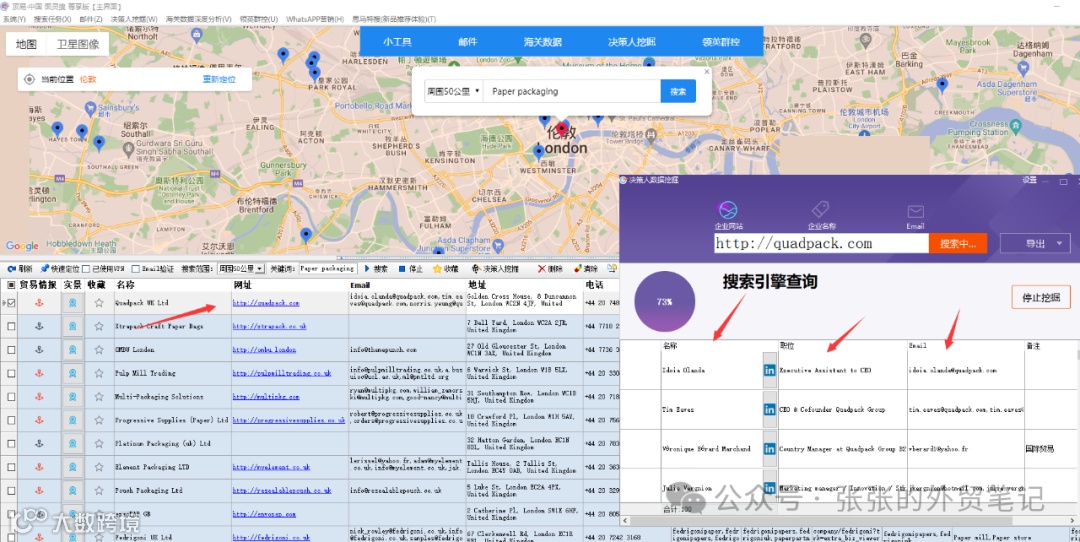The image size is (1080, 542).
Task: Open 搜索范围 dropdown in results toolbar
Action: [240, 269]
